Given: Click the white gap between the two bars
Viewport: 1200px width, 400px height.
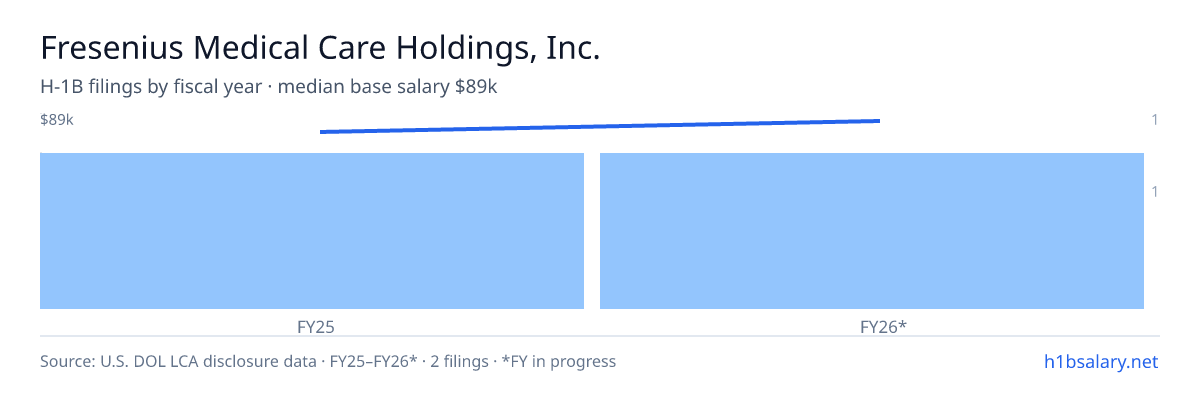Looking at the screenshot, I should 592,231.
